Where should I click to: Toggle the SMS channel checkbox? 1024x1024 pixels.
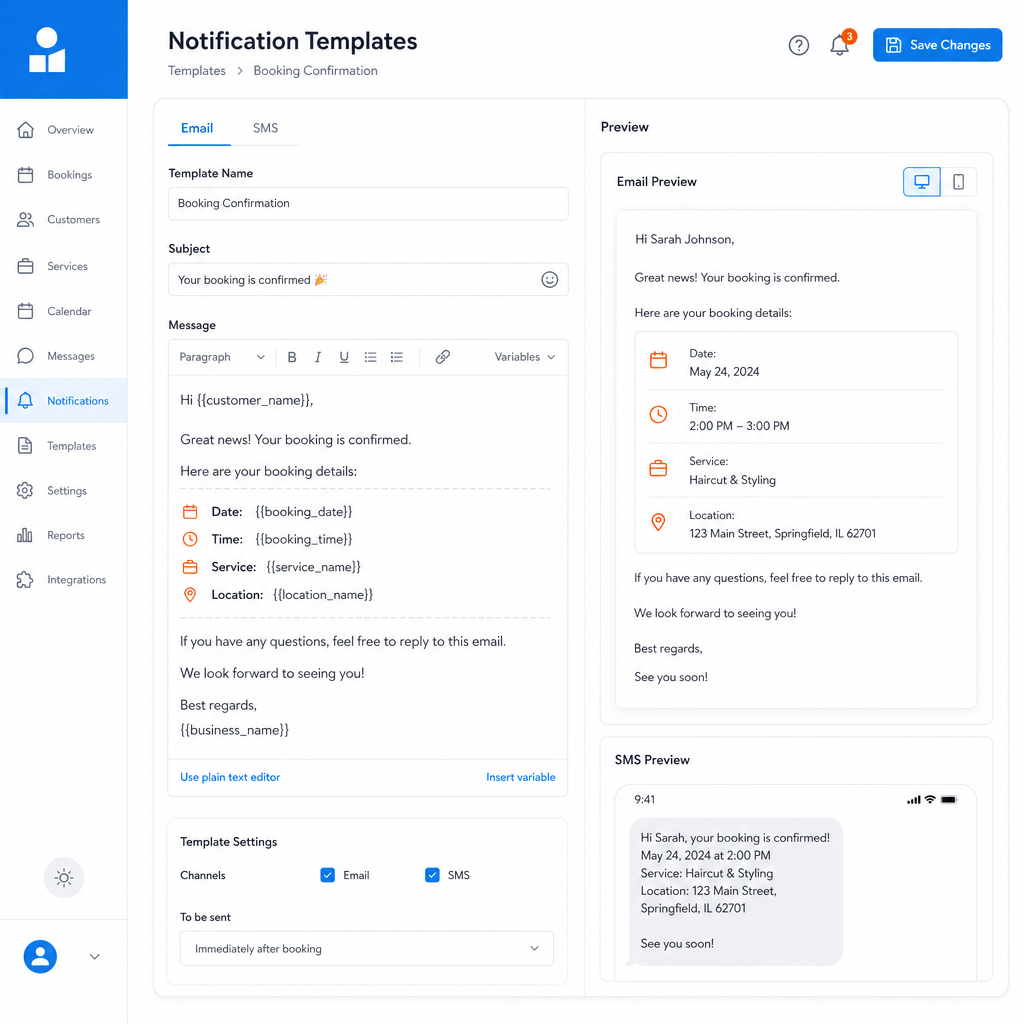[432, 875]
